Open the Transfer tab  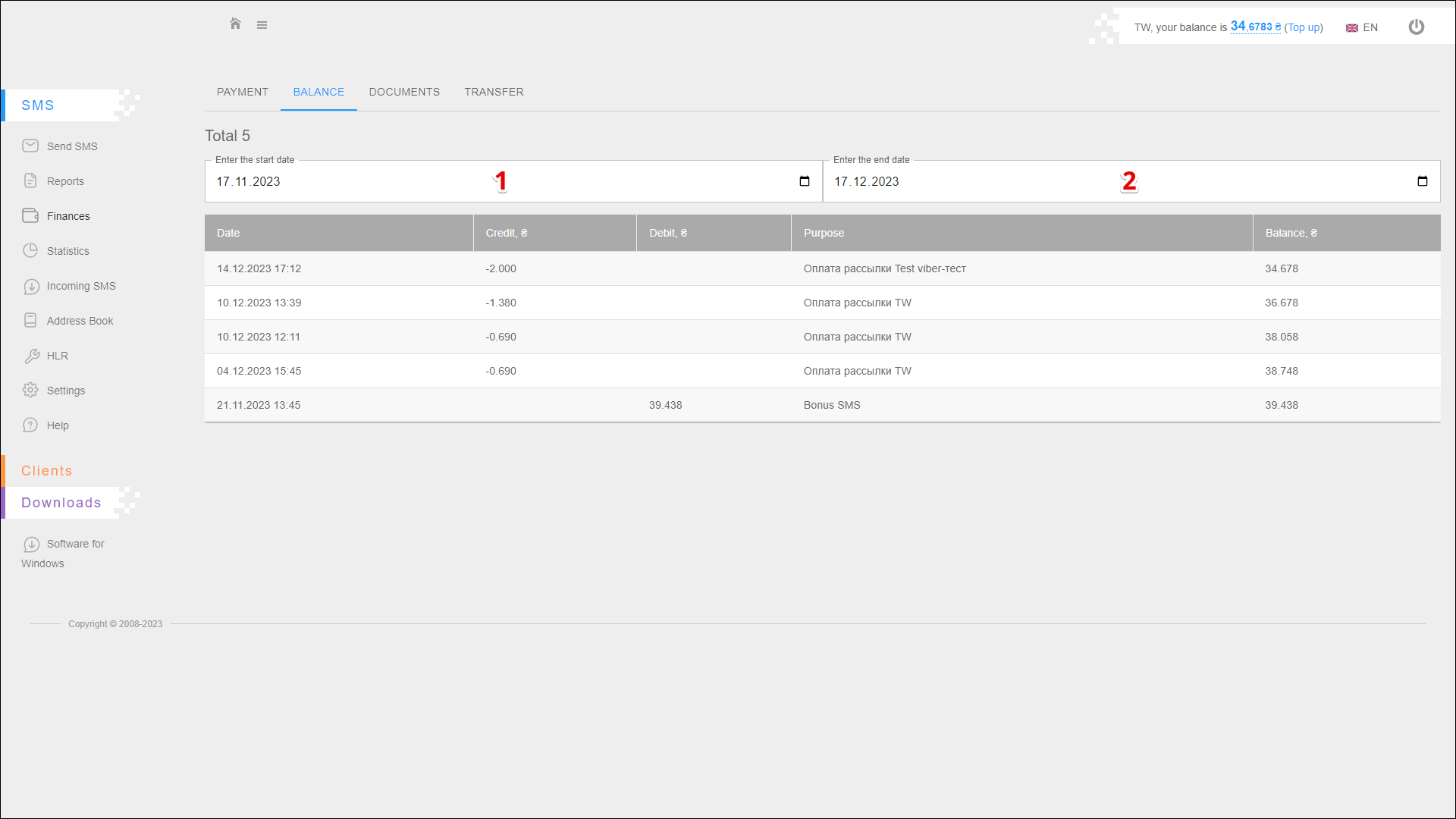[494, 92]
